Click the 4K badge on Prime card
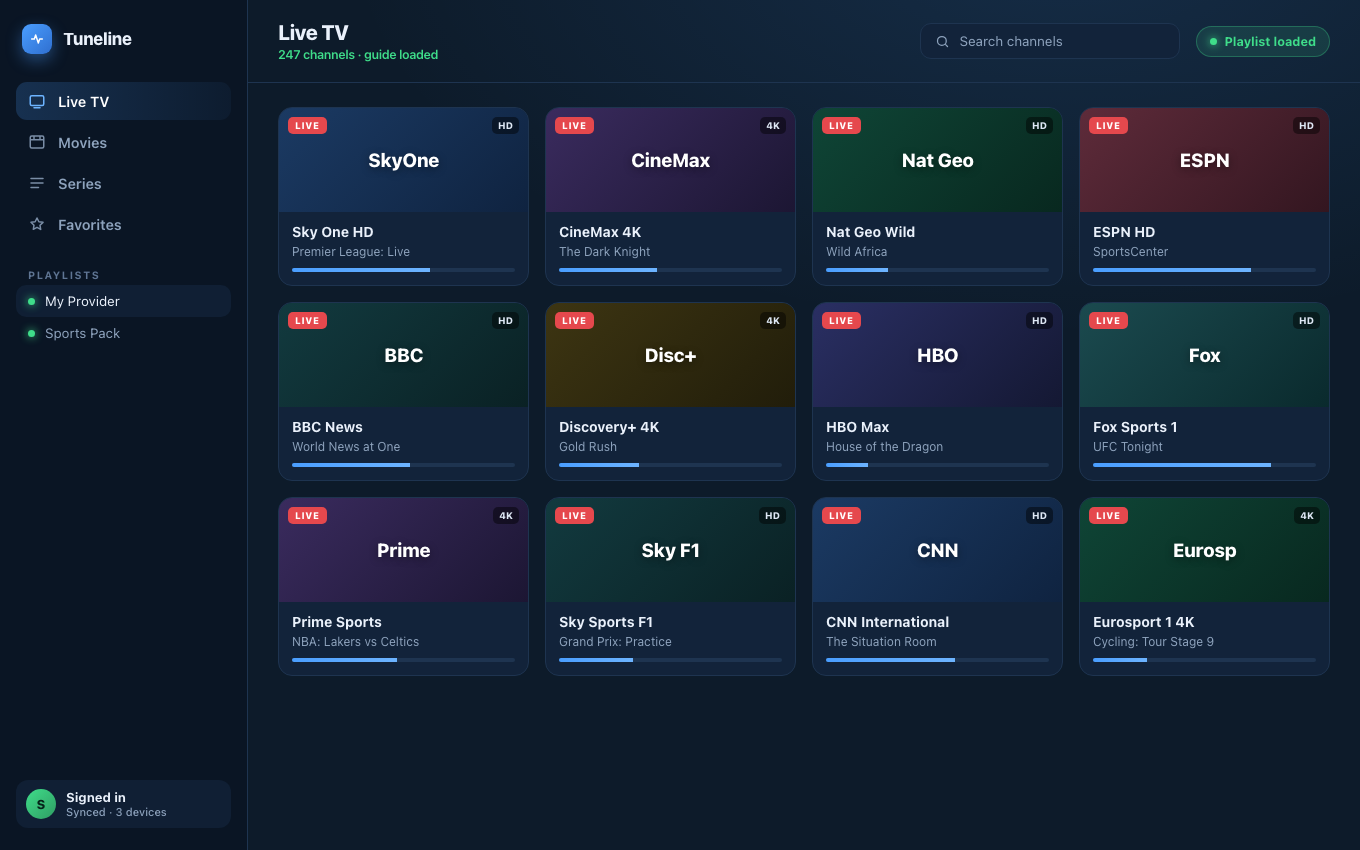Screen dimensions: 1360x850 (x=506, y=516)
